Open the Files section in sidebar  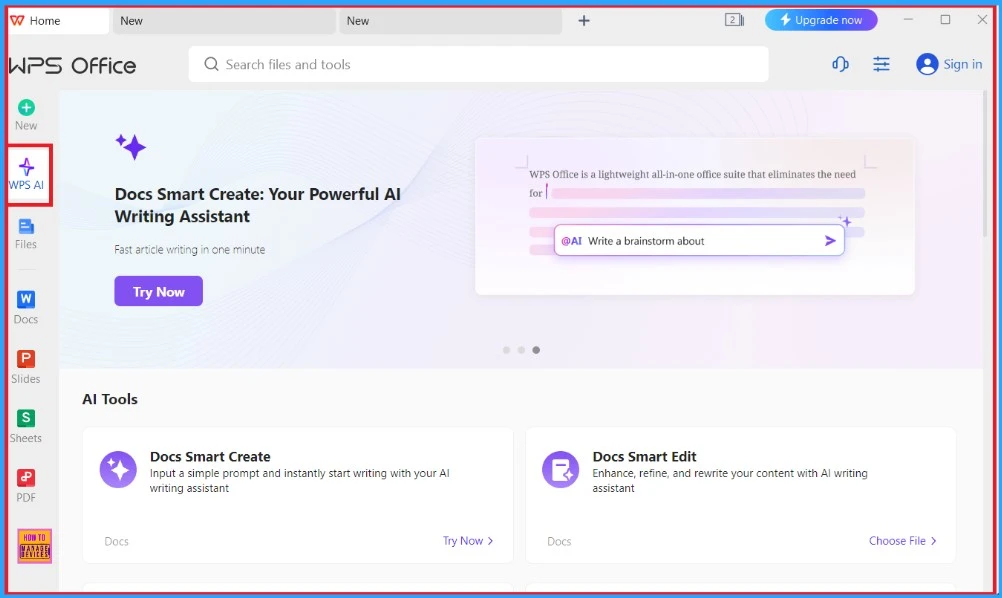click(x=26, y=234)
